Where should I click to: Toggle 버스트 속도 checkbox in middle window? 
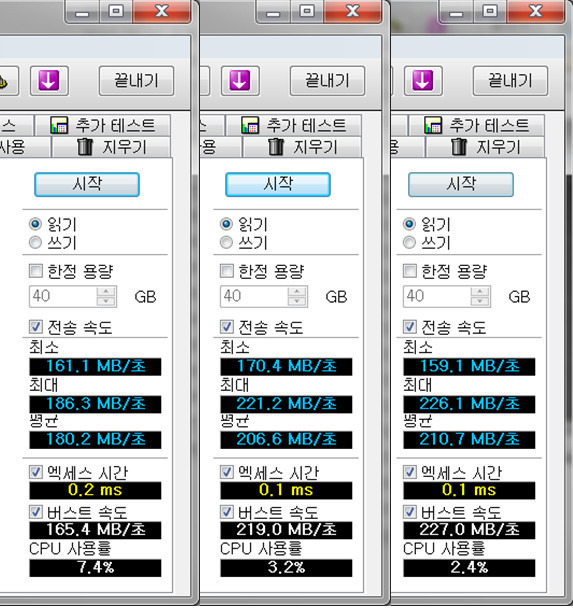226,512
